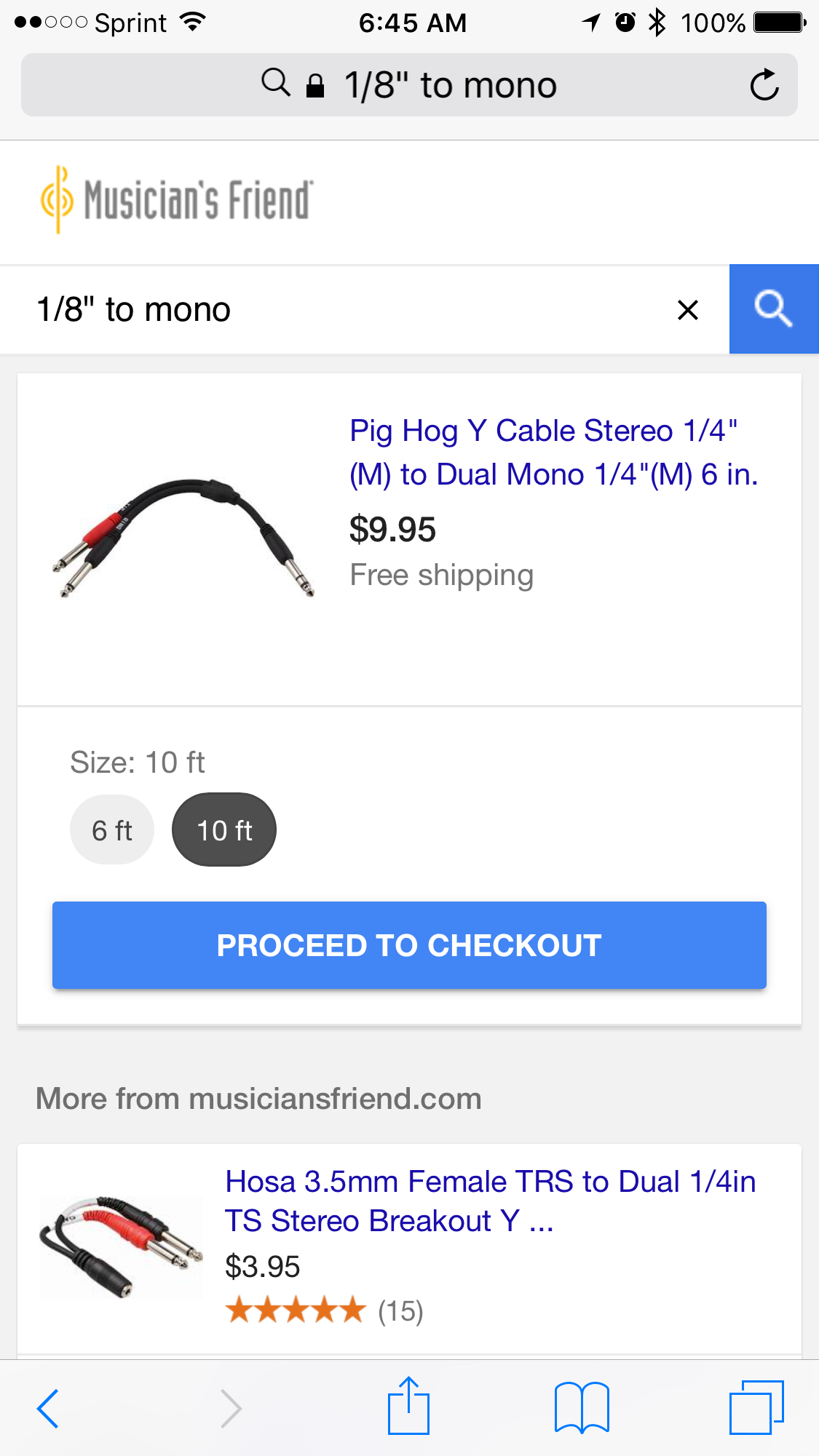Open Pig Hog Y Cable product link
819x1456 pixels.
pos(553,453)
